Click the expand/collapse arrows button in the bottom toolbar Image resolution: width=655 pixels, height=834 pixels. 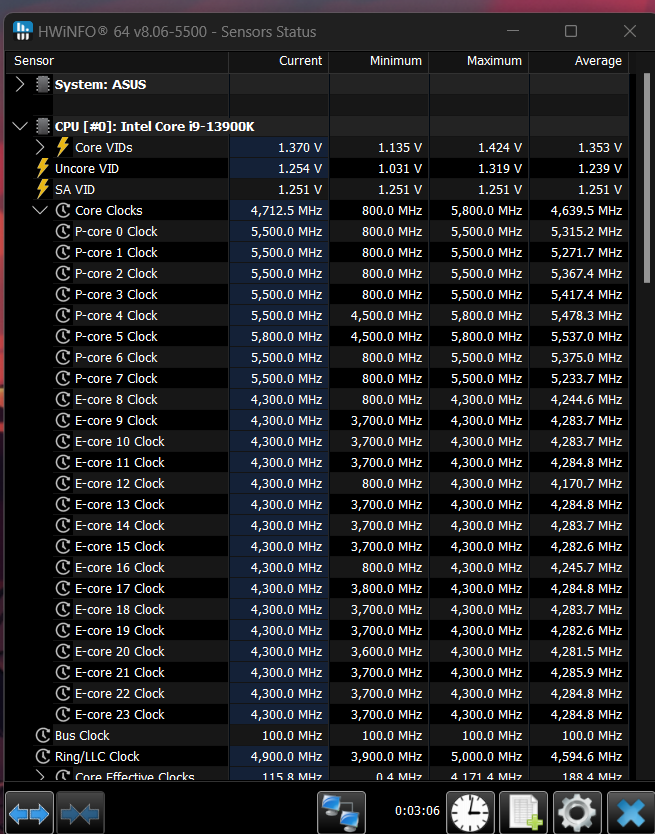(x=29, y=813)
